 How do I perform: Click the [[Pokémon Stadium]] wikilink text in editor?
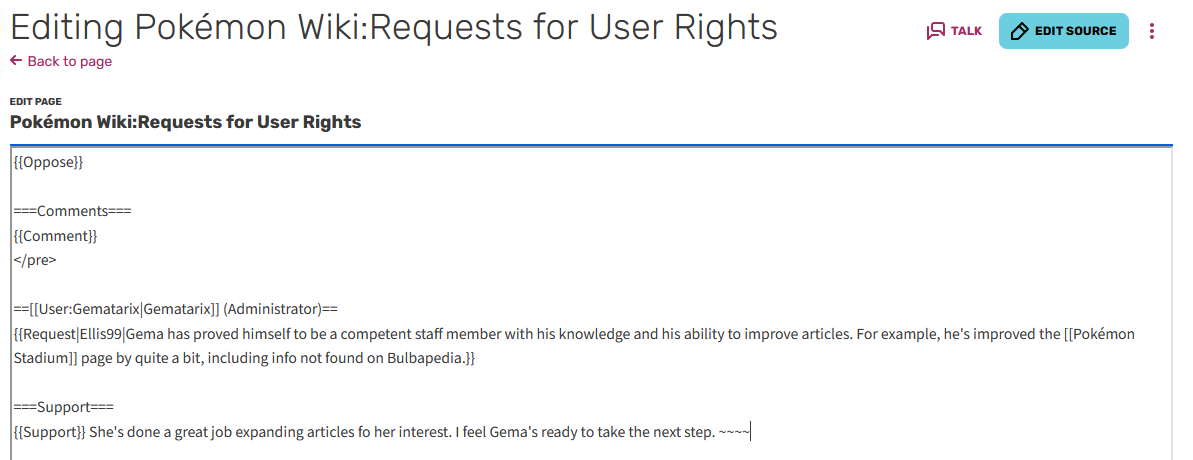pos(1098,334)
